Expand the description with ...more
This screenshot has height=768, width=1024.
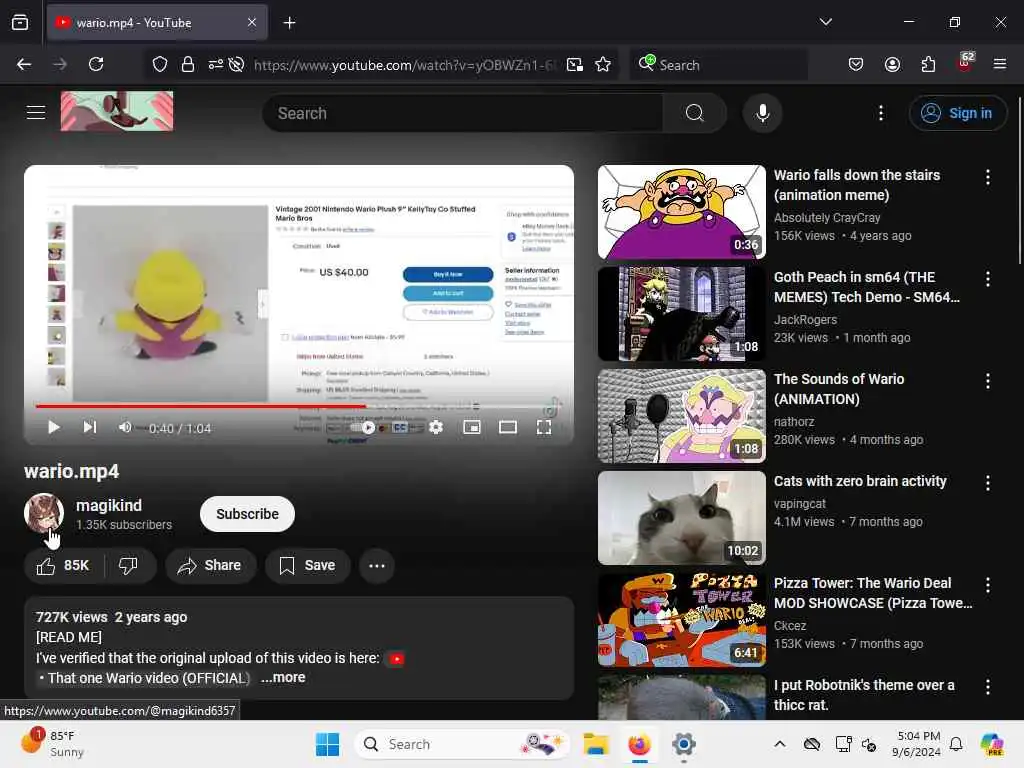coord(283,677)
